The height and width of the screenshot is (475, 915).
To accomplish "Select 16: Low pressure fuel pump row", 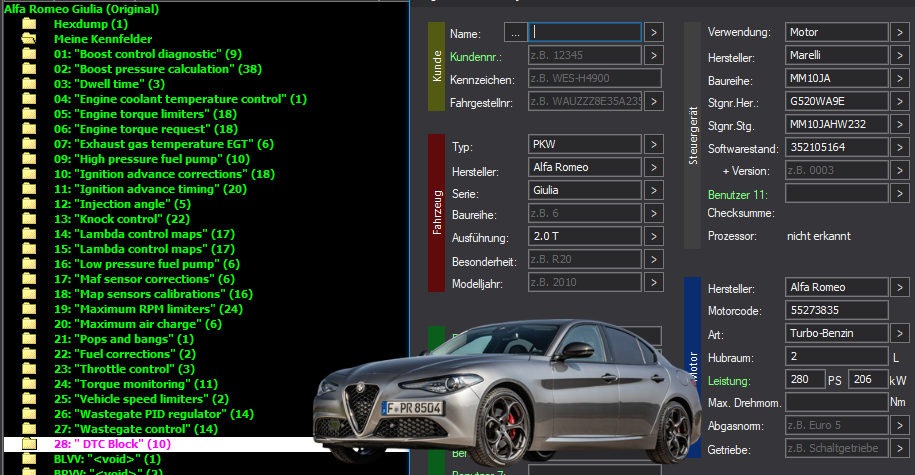I will pyautogui.click(x=146, y=264).
